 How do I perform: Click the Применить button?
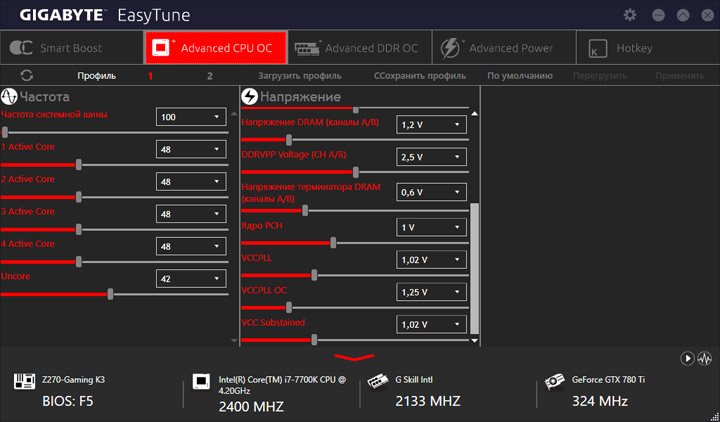pyautogui.click(x=680, y=76)
